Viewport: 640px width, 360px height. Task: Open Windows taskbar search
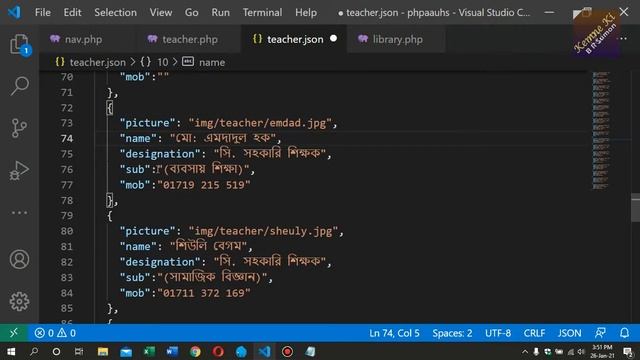[34, 351]
